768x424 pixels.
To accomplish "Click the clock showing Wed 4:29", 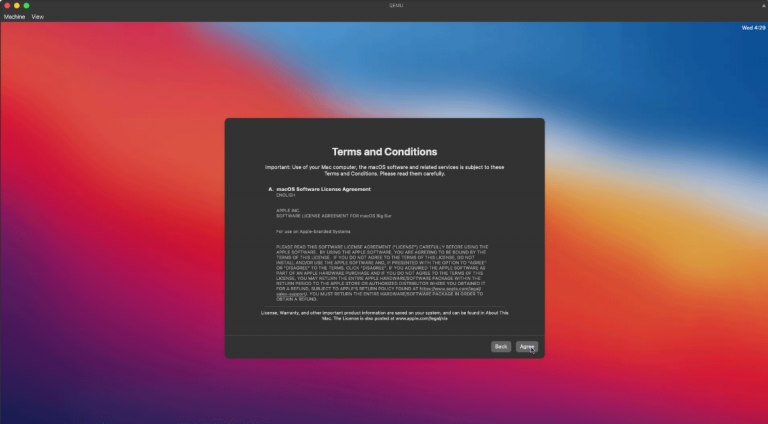I will [x=753, y=28].
